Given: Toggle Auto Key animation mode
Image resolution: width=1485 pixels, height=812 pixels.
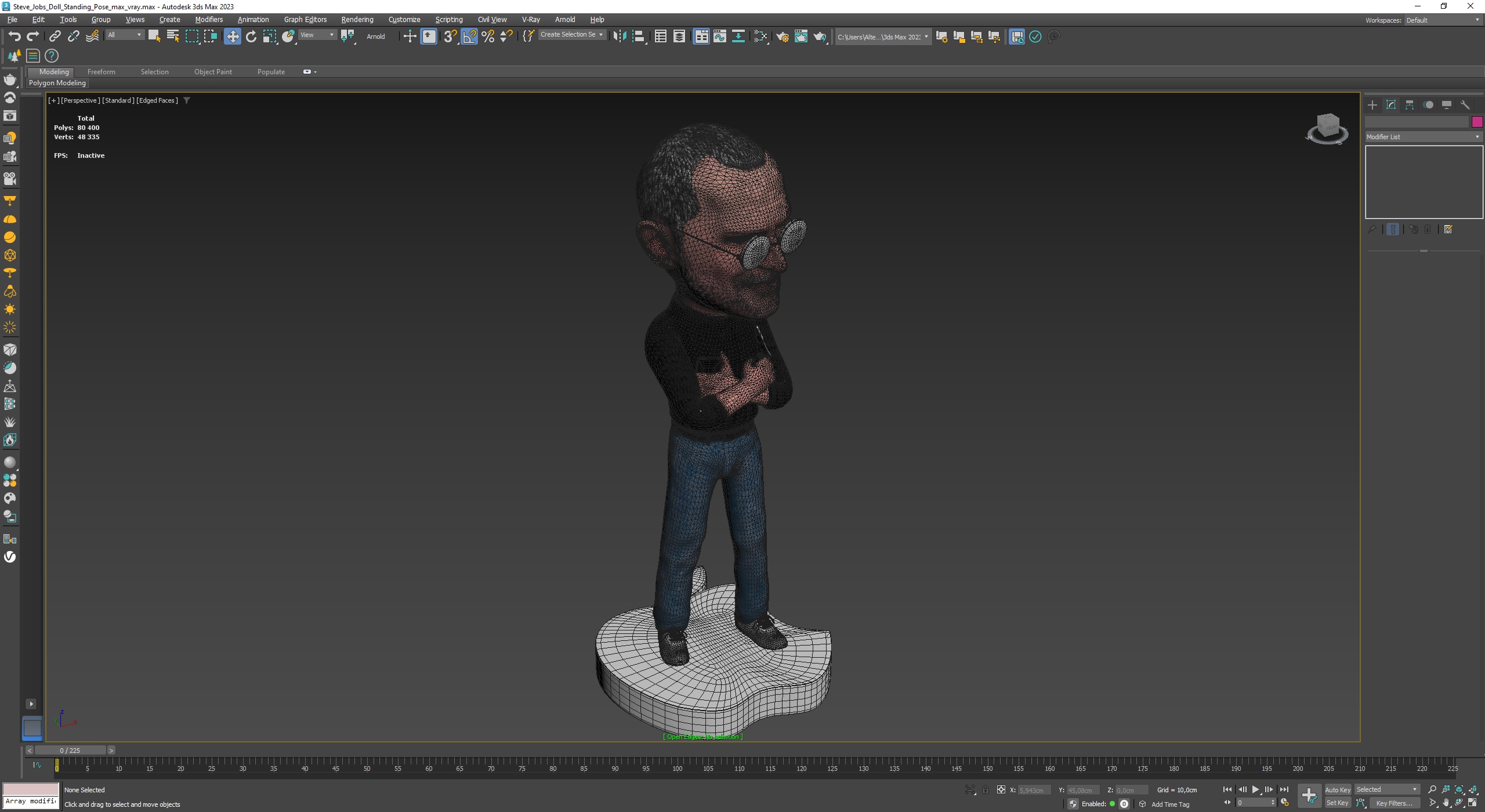Looking at the screenshot, I should 1338,789.
